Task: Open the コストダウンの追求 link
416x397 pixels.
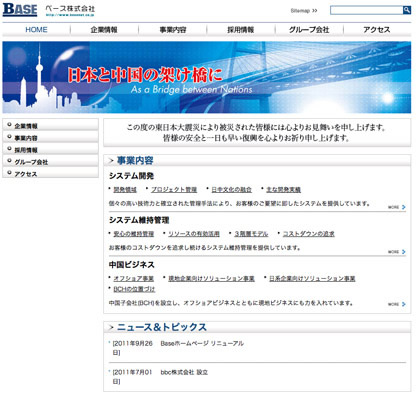Action: click(309, 234)
